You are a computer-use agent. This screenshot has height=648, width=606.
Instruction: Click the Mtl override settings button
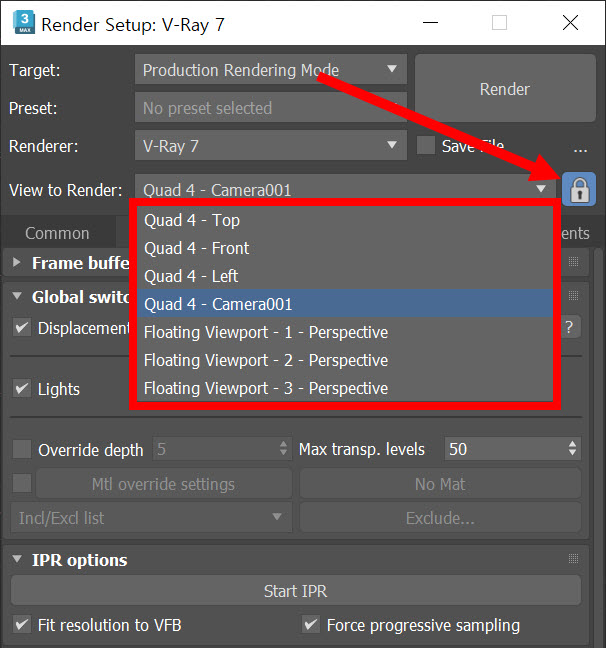click(164, 483)
